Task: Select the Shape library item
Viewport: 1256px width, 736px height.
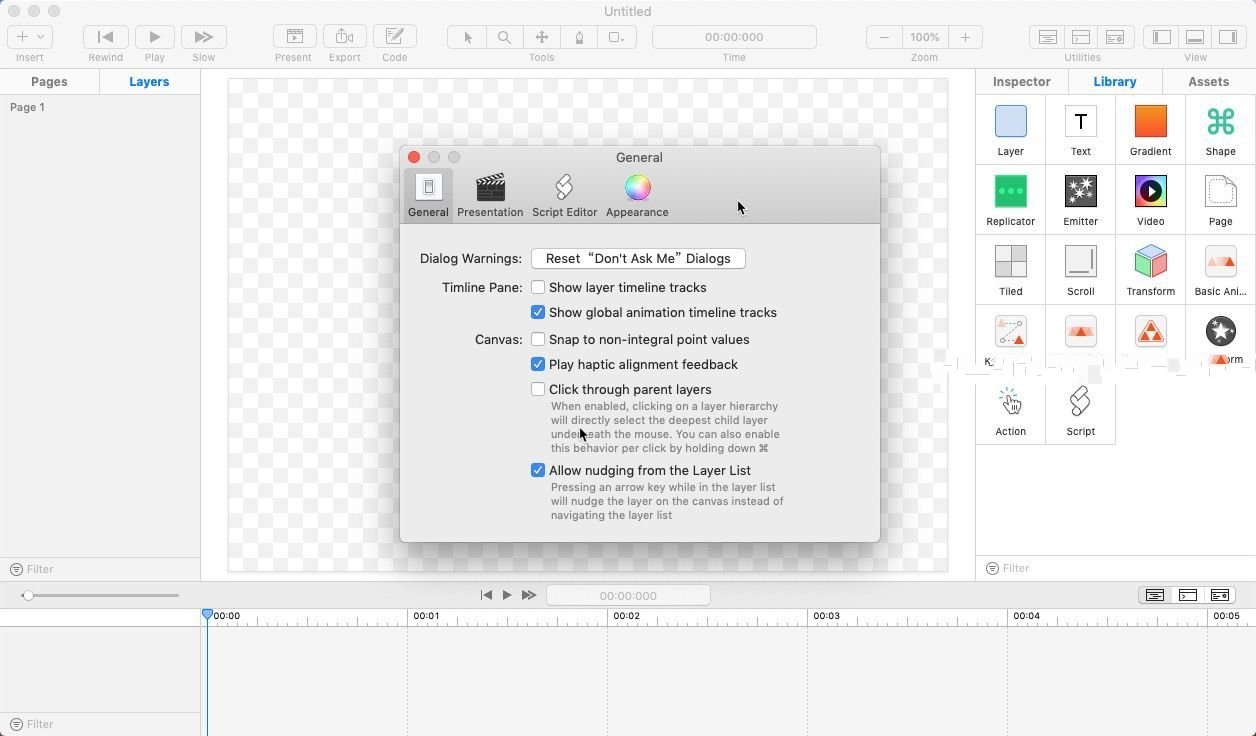Action: tap(1220, 130)
